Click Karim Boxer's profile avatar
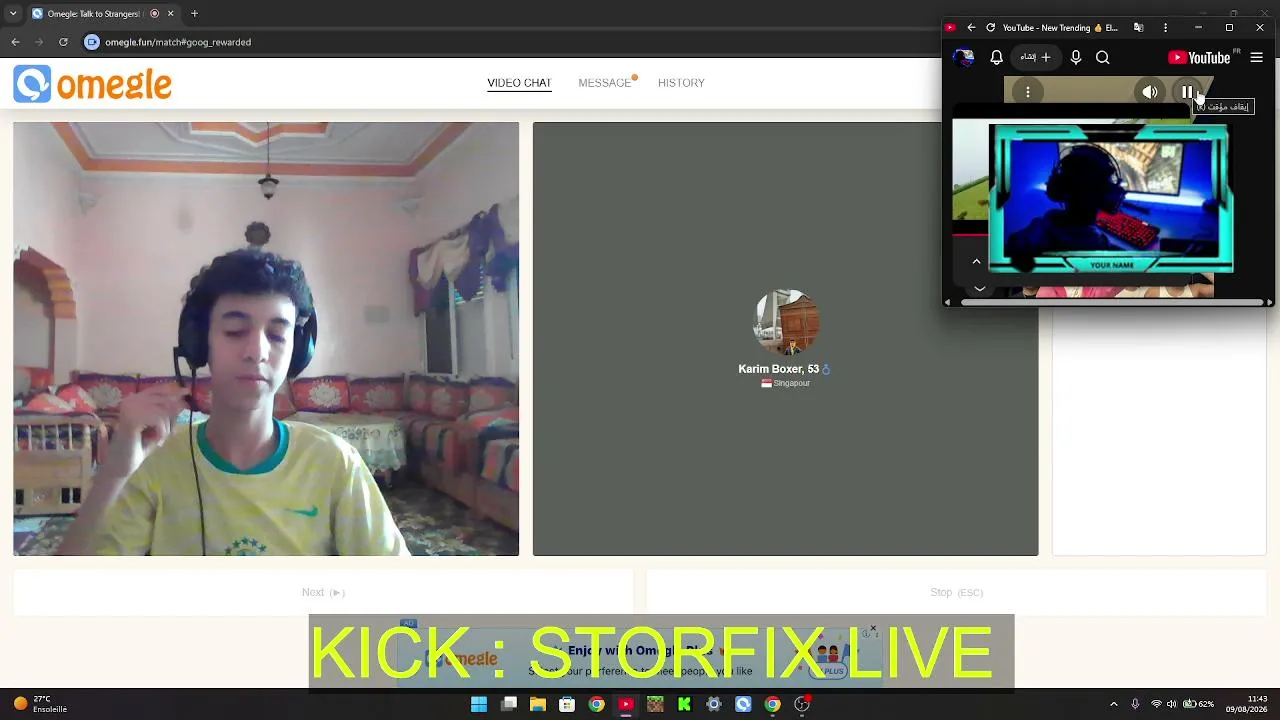Image resolution: width=1280 pixels, height=720 pixels. click(786, 322)
